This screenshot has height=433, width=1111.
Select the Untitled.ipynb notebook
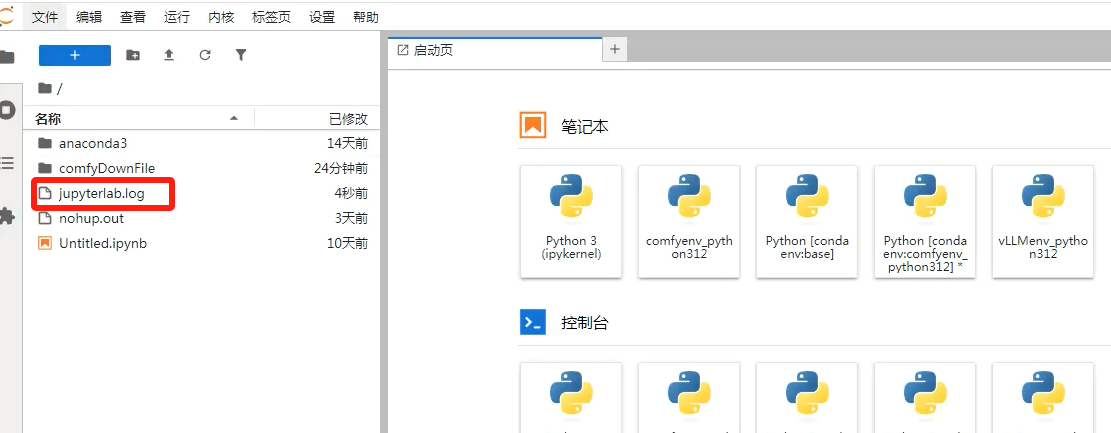(x=203, y=243)
